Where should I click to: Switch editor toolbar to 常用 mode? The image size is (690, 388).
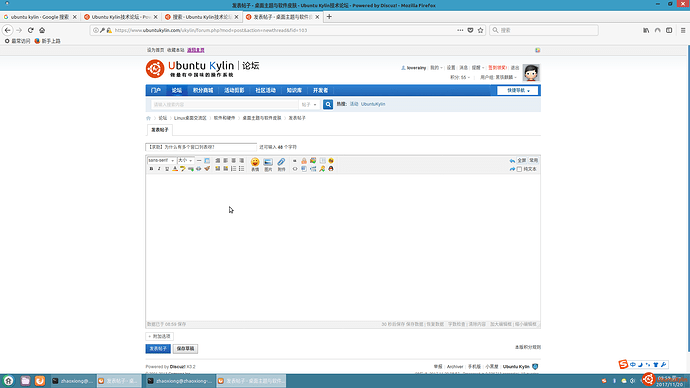(x=533, y=161)
